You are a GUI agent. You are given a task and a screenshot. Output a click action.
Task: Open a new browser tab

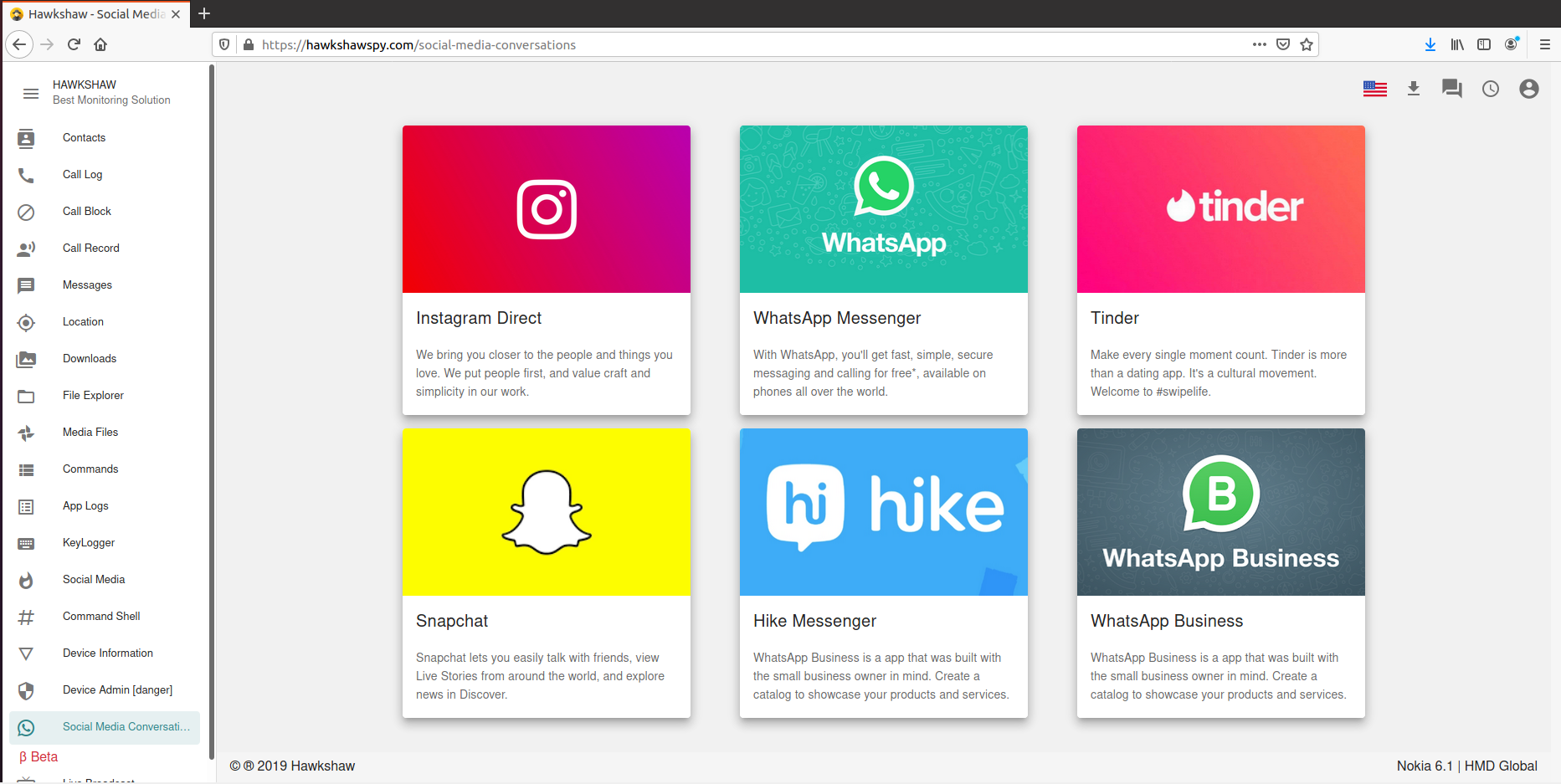point(204,13)
